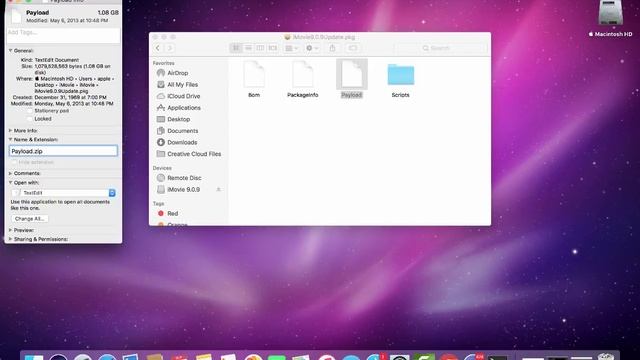The width and height of the screenshot is (640, 360).
Task: Switch Finder to icon view
Action: click(x=236, y=48)
